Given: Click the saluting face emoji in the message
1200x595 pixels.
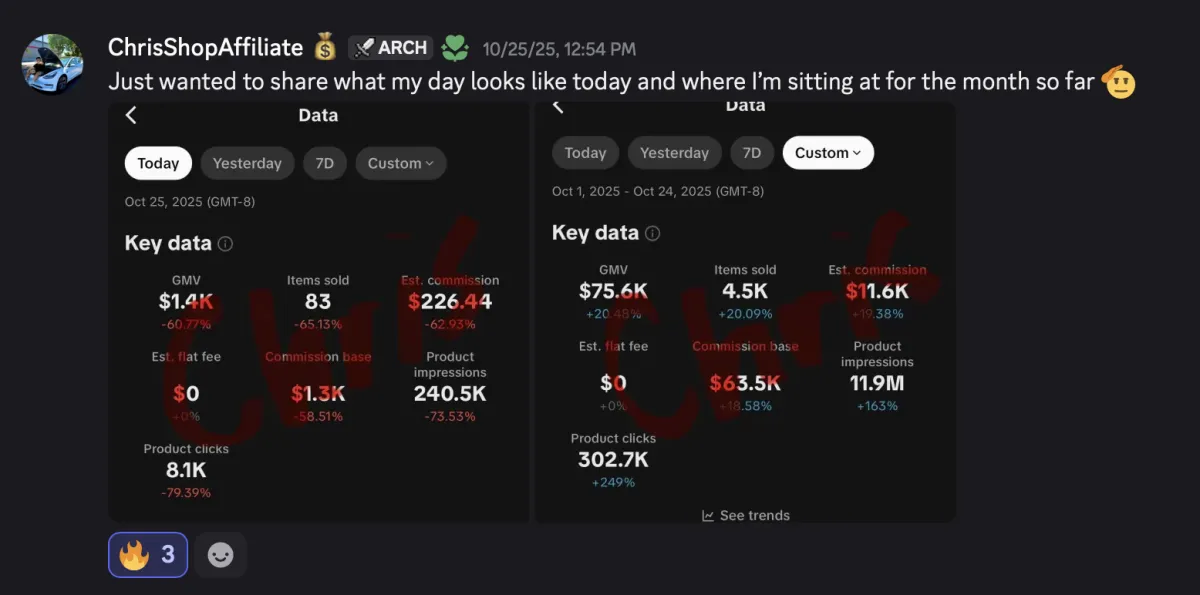Looking at the screenshot, I should point(1118,81).
